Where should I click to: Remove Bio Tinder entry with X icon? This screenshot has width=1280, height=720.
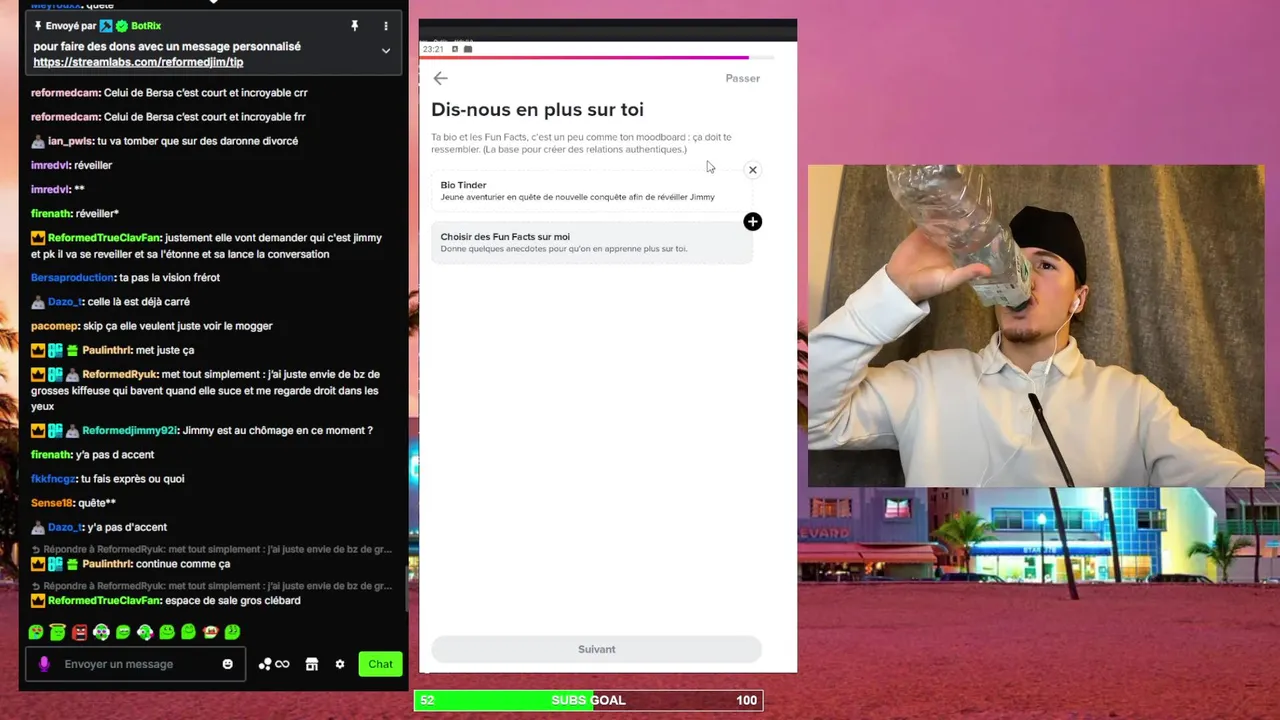pyautogui.click(x=753, y=170)
